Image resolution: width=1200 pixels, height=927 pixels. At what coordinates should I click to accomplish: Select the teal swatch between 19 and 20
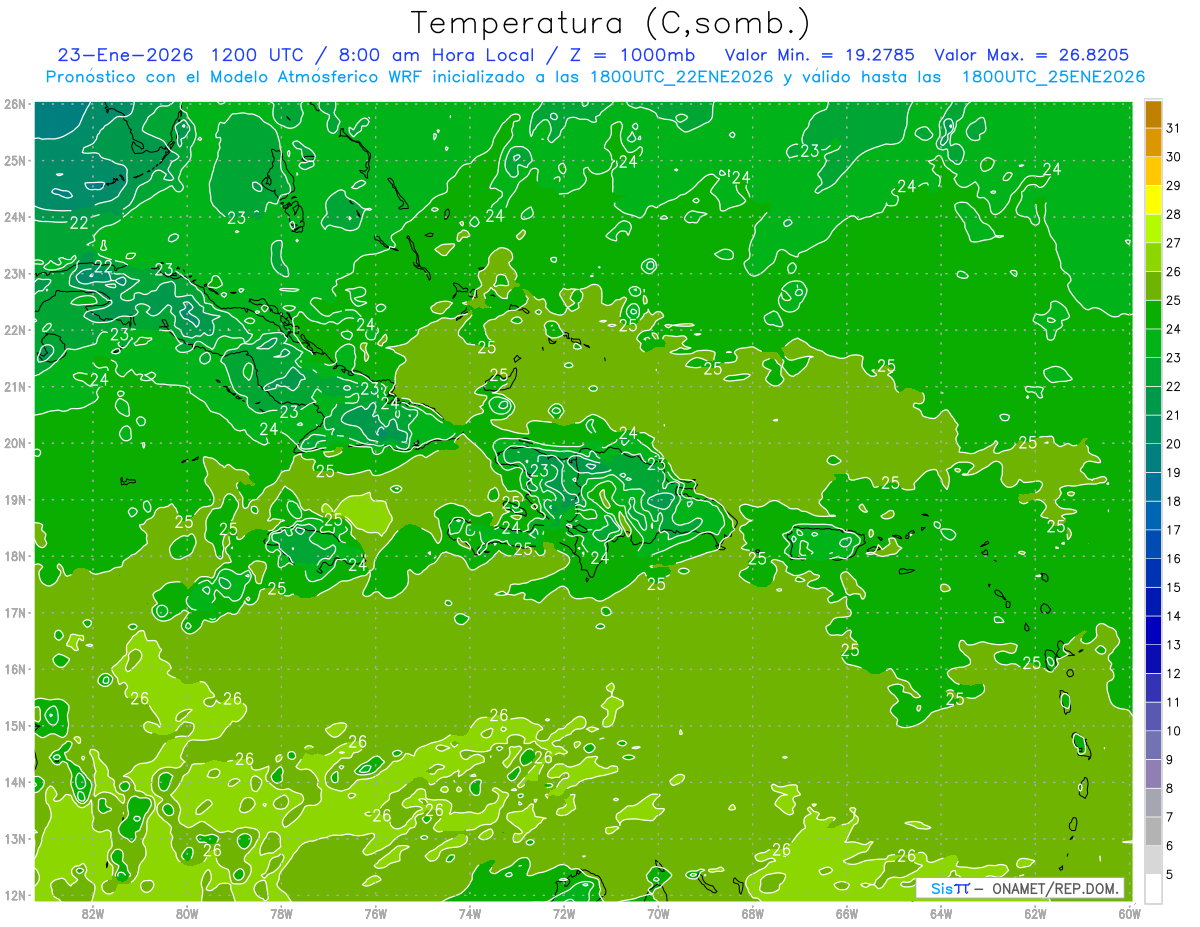1153,457
